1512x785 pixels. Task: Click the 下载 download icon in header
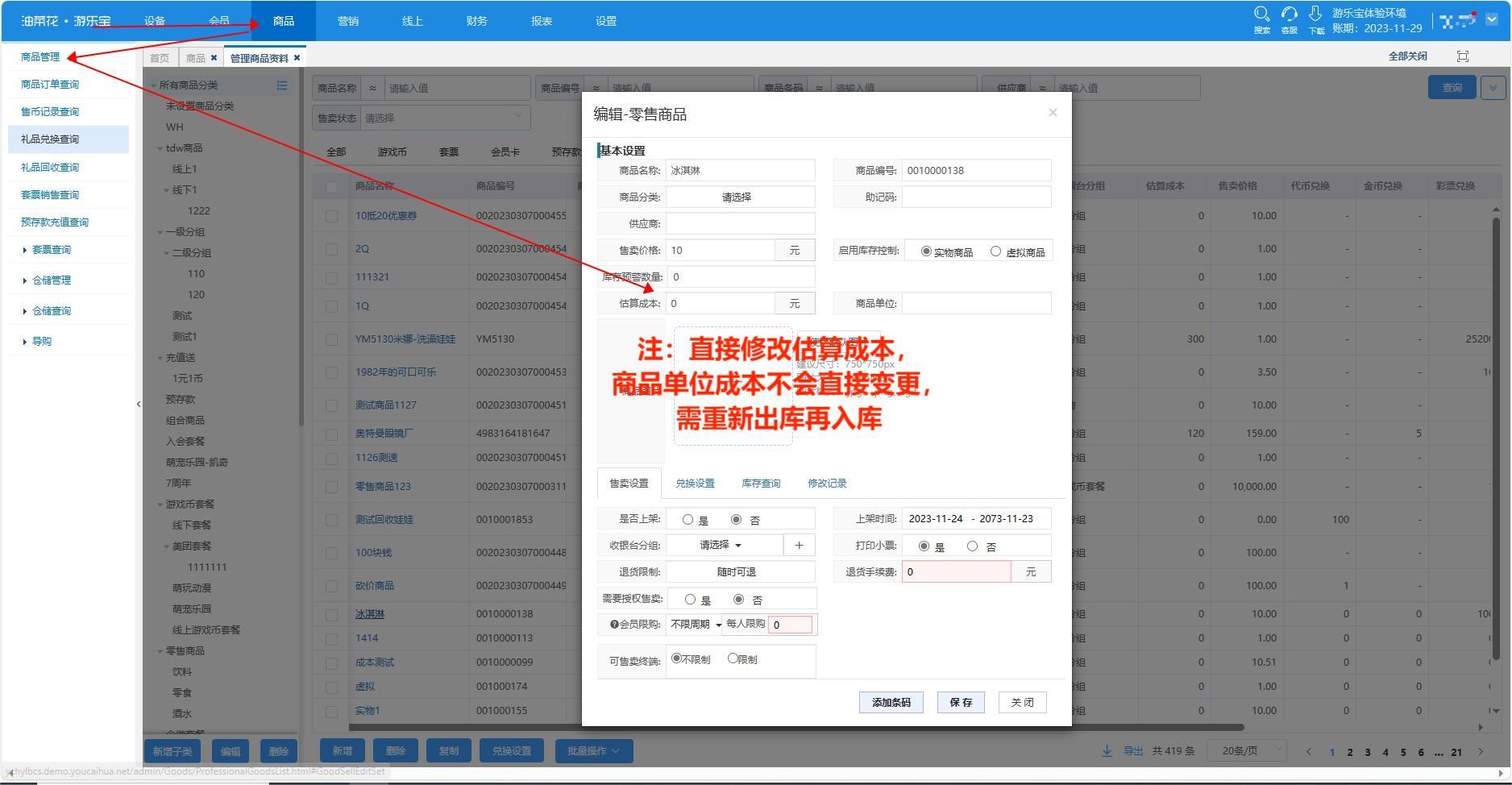coord(1315,15)
